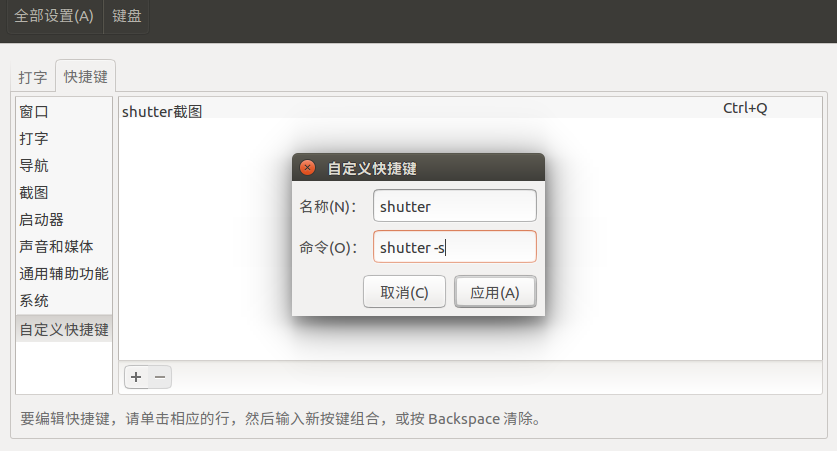Image resolution: width=837 pixels, height=451 pixels.
Task: Click the 命令(O) input field
Action: [455, 247]
